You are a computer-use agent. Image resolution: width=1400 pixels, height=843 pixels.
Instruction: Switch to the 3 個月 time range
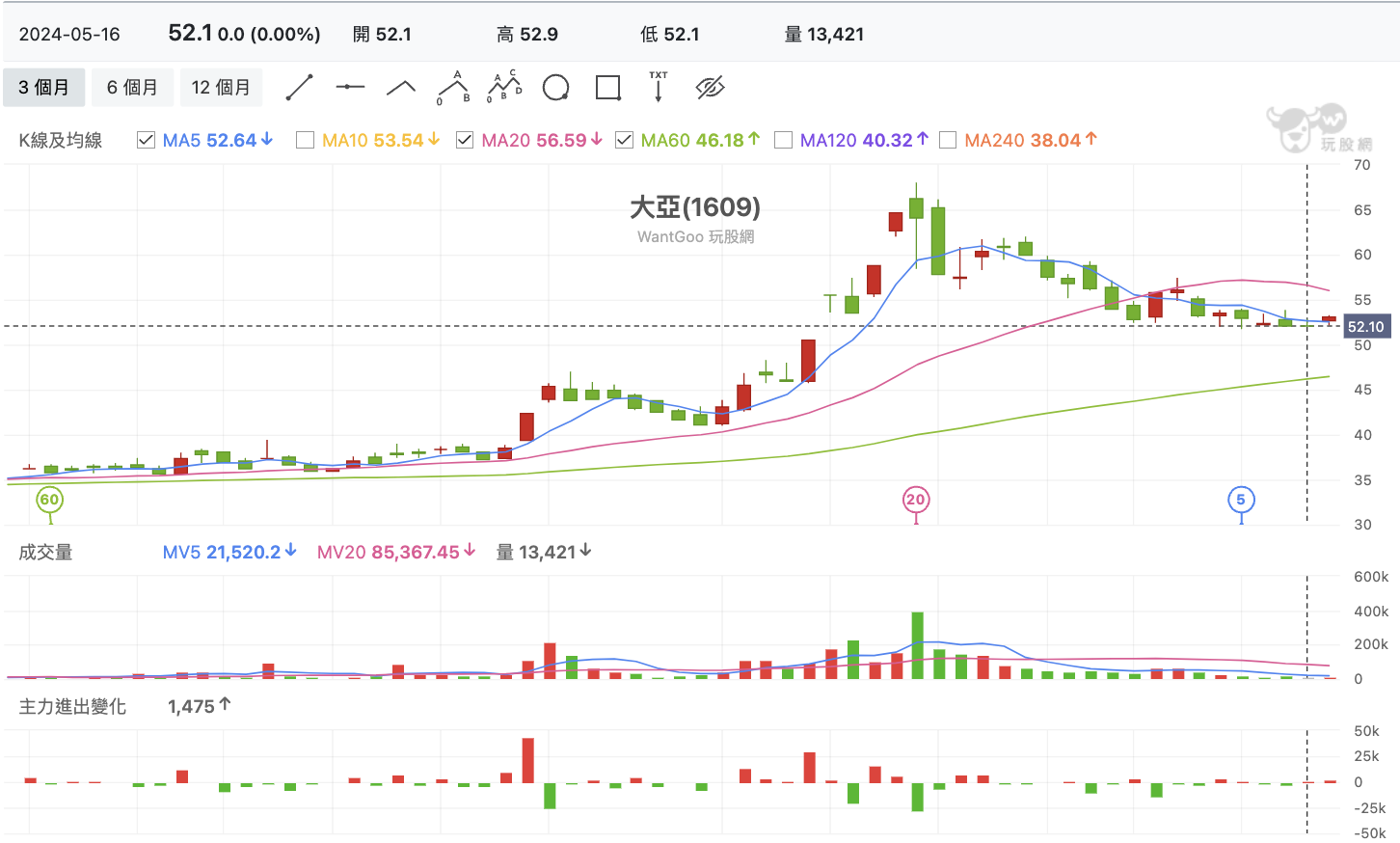pos(44,88)
